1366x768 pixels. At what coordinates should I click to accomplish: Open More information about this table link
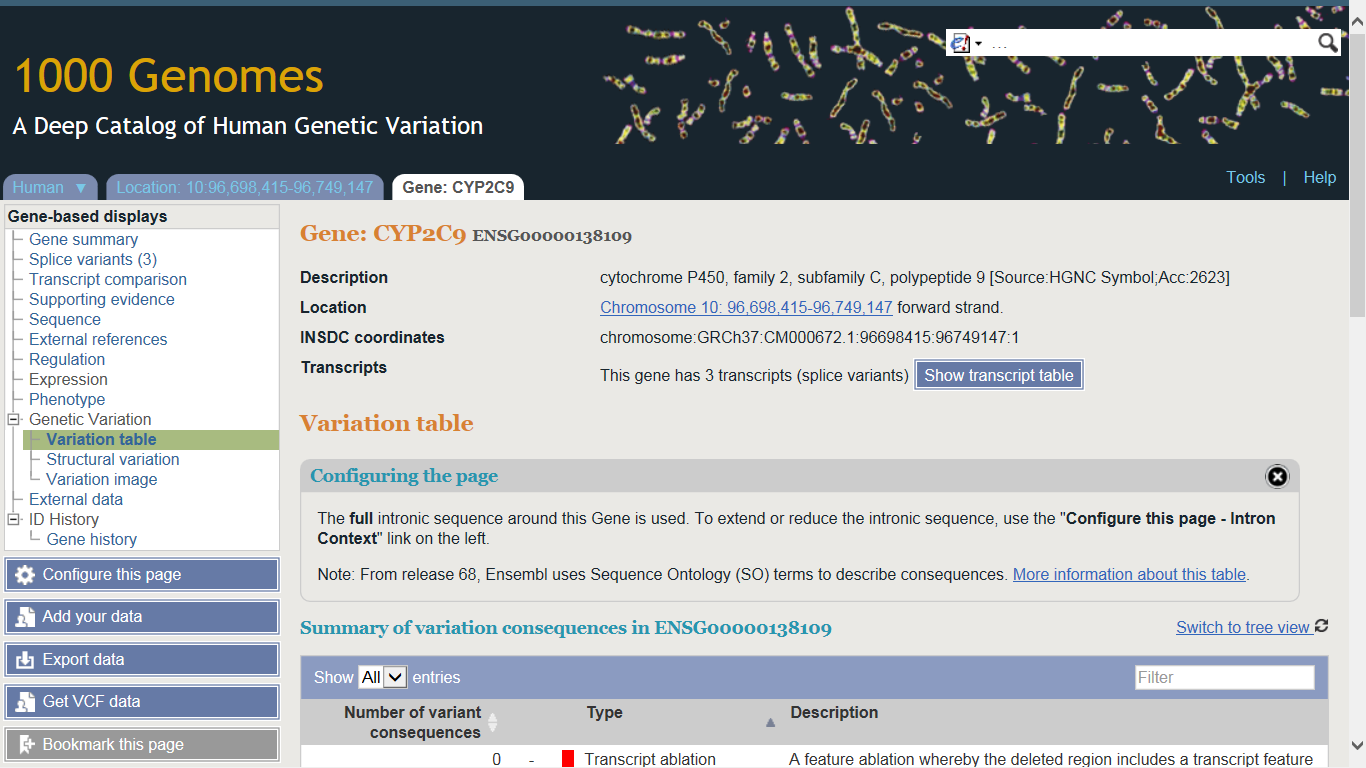(x=1131, y=574)
